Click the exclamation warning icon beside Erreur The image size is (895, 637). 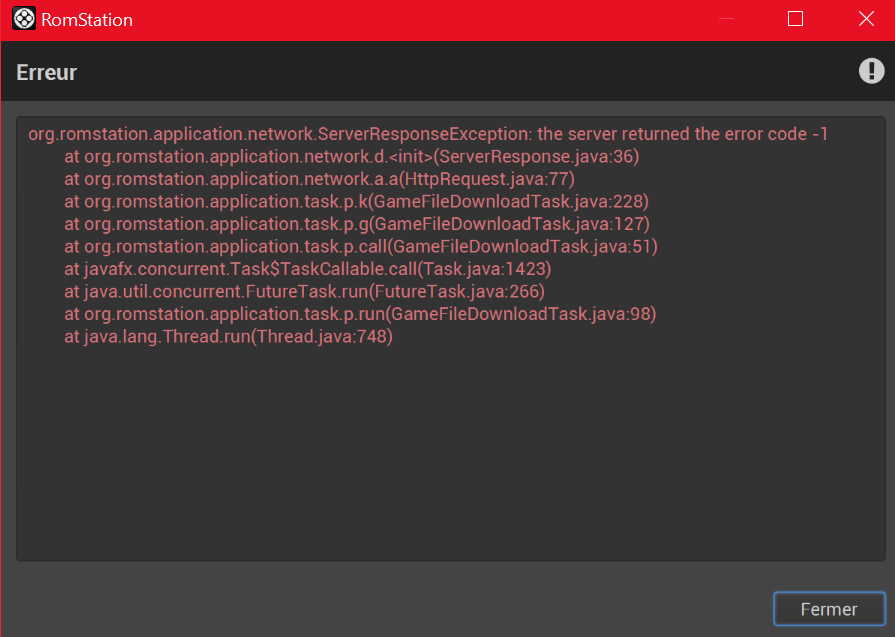click(871, 71)
